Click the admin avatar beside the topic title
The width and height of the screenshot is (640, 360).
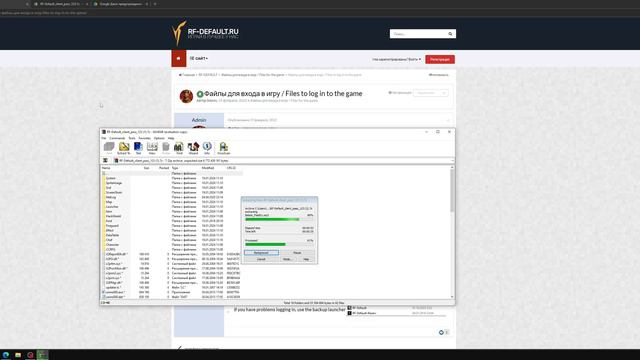click(186, 96)
